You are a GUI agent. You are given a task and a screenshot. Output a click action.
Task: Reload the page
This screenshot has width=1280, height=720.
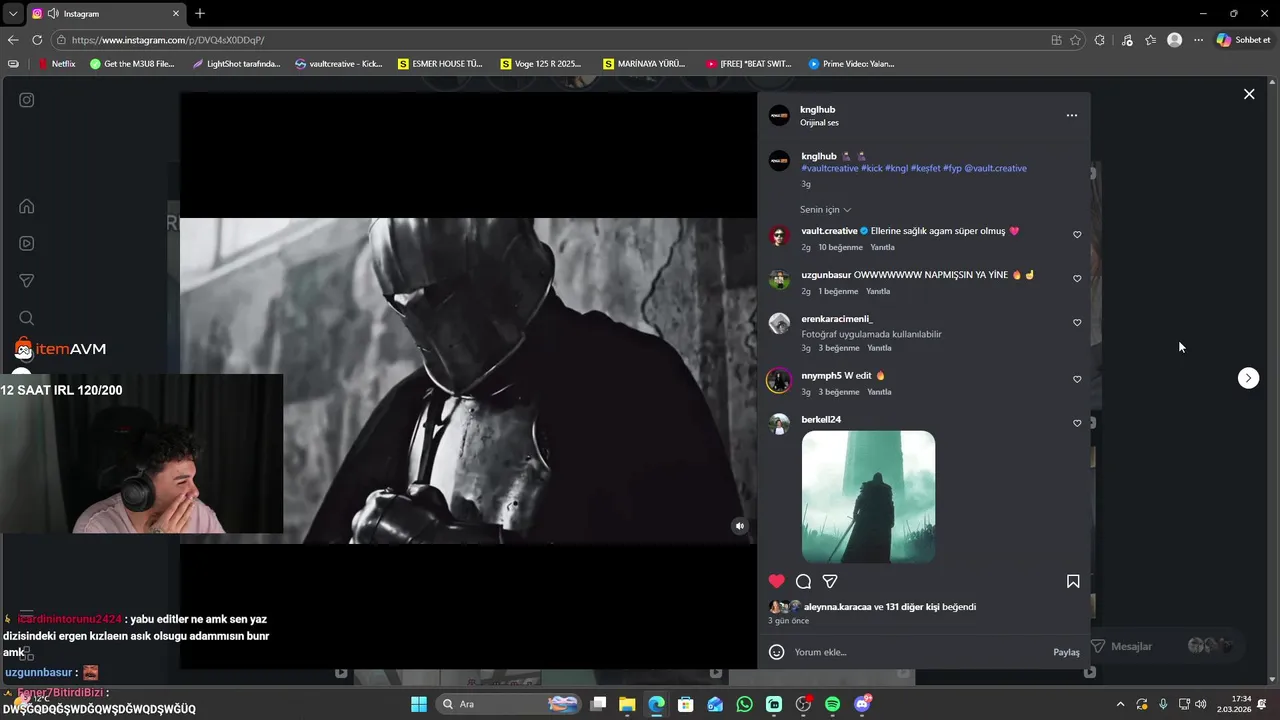click(37, 40)
